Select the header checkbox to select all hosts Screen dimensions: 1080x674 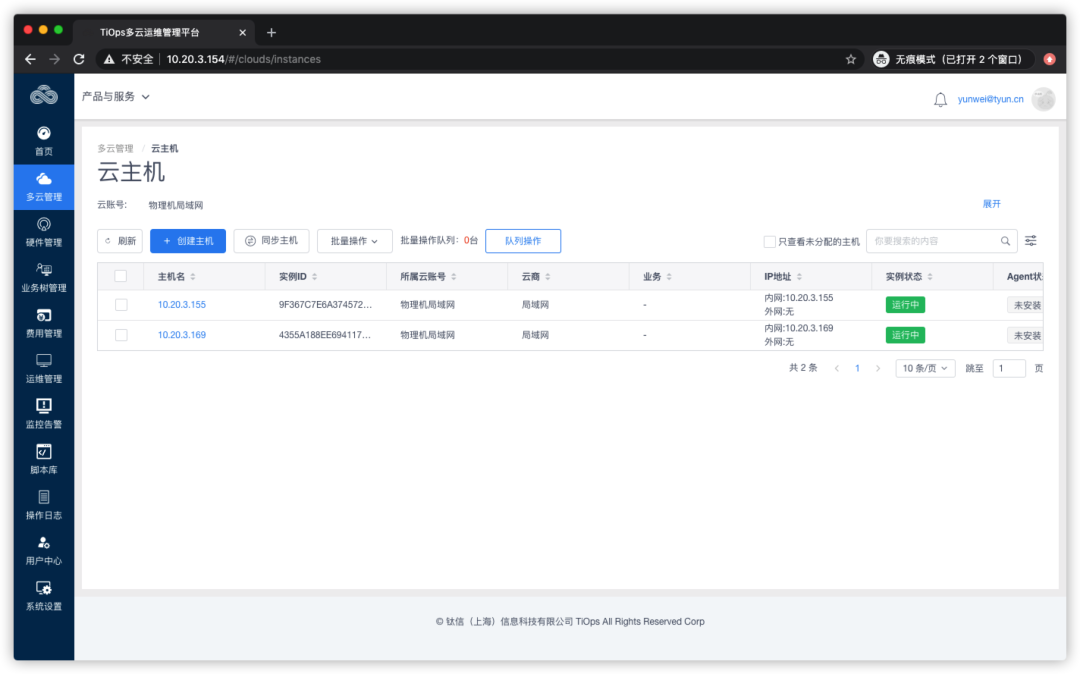tap(121, 275)
